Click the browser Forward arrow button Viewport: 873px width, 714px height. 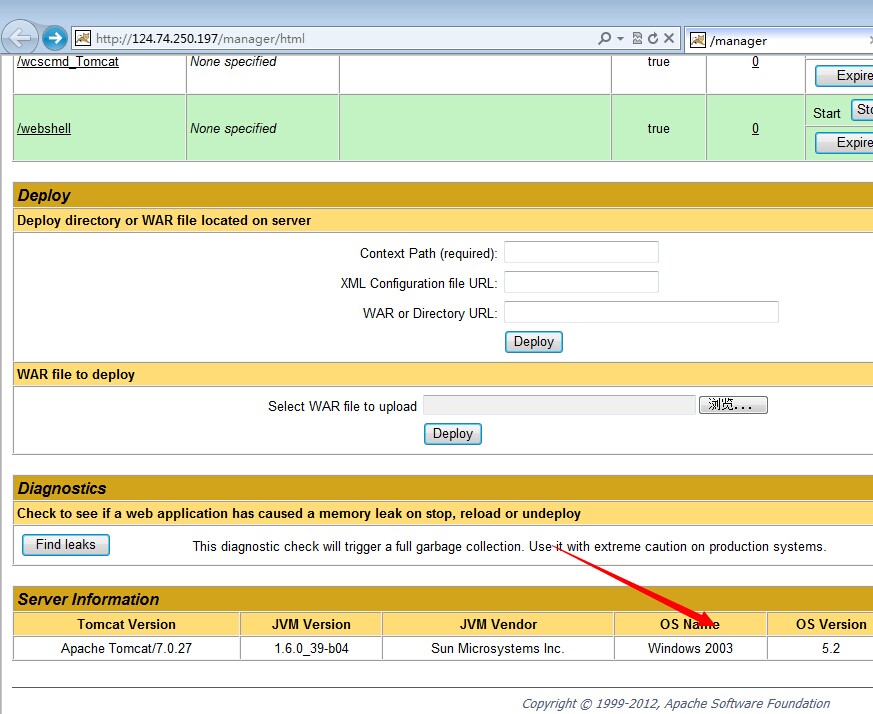(55, 38)
